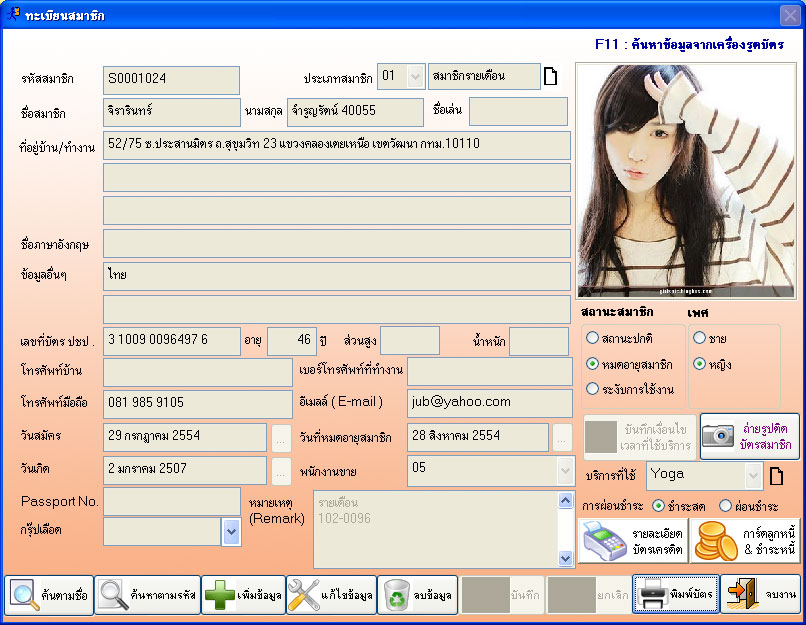806x625 pixels.
Task: Expand the Yoga service dropdown
Action: pos(752,474)
